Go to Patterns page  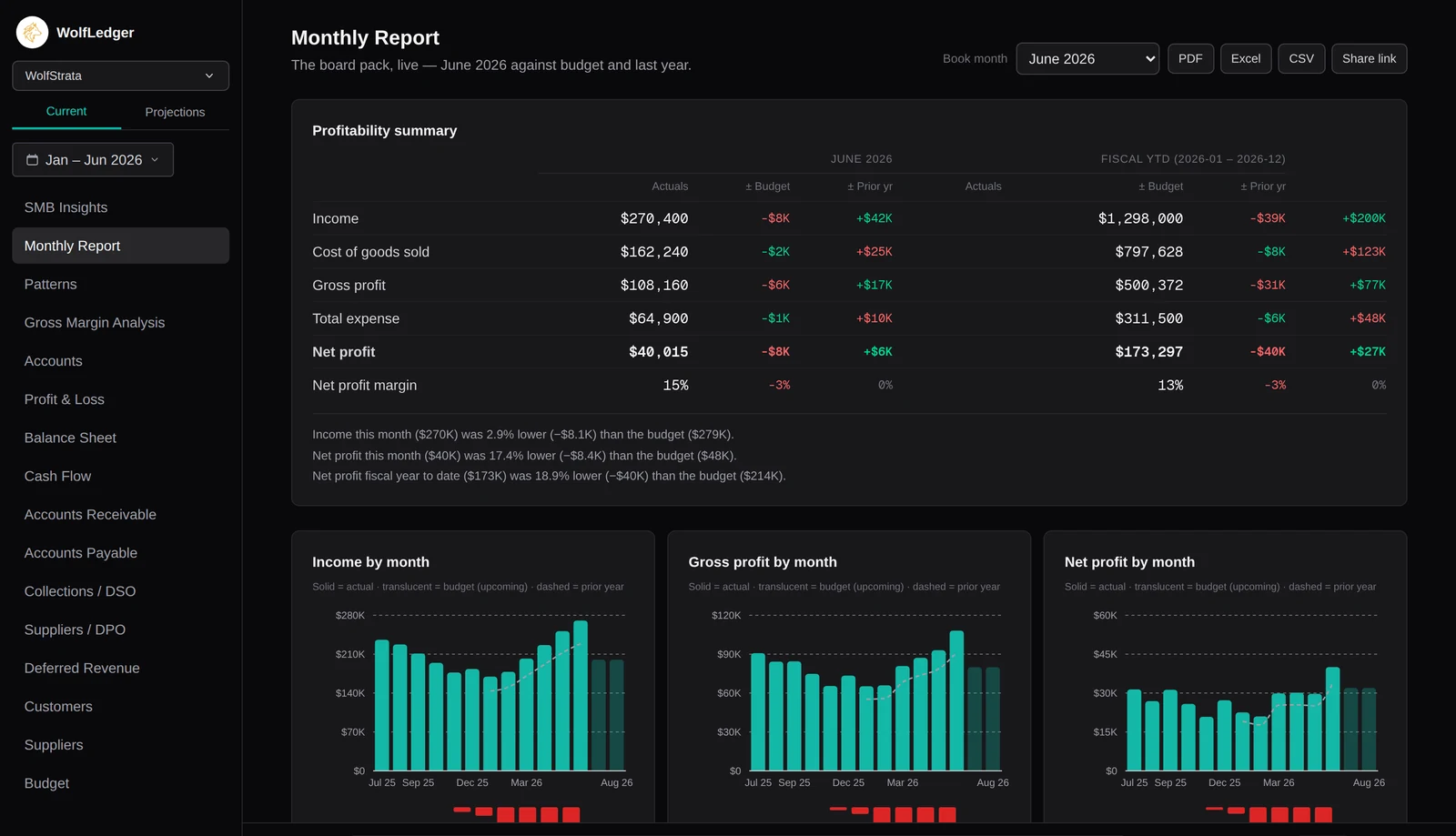[120, 284]
